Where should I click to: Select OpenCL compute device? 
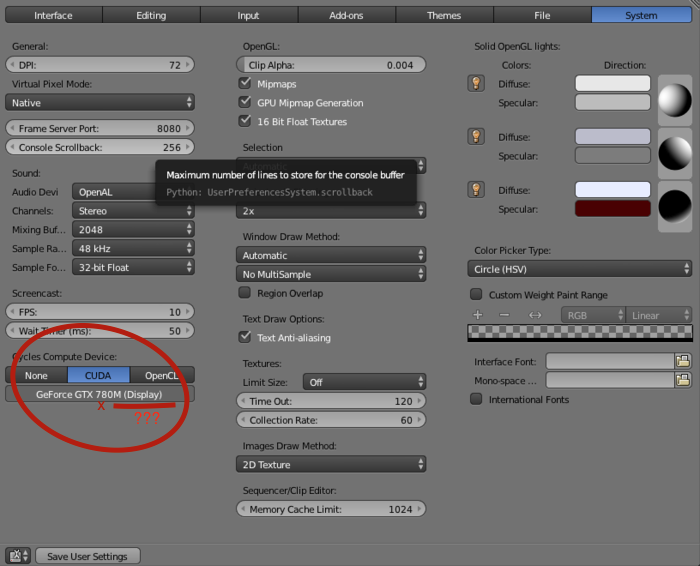(162, 375)
